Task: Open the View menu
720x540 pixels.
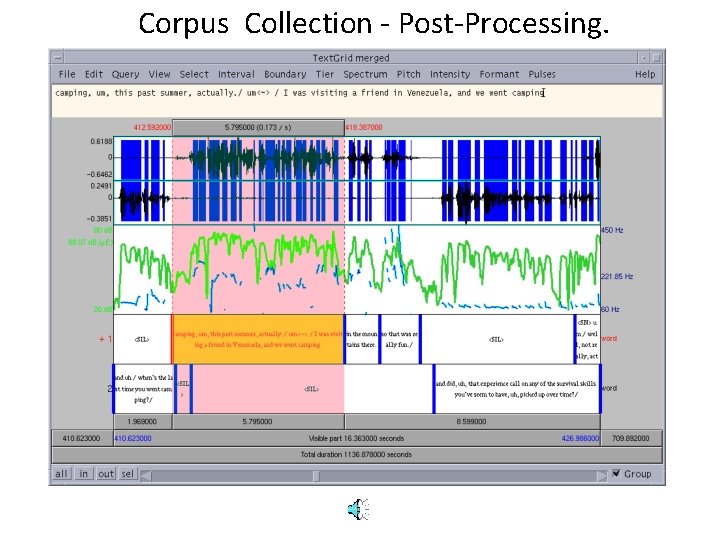Action: point(159,74)
